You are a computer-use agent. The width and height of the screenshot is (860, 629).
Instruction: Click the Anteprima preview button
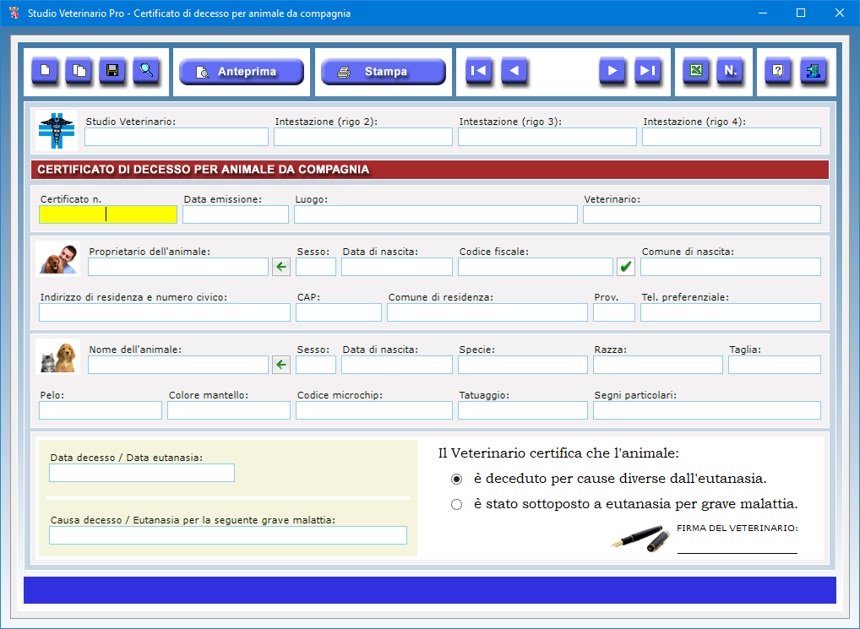click(x=241, y=71)
